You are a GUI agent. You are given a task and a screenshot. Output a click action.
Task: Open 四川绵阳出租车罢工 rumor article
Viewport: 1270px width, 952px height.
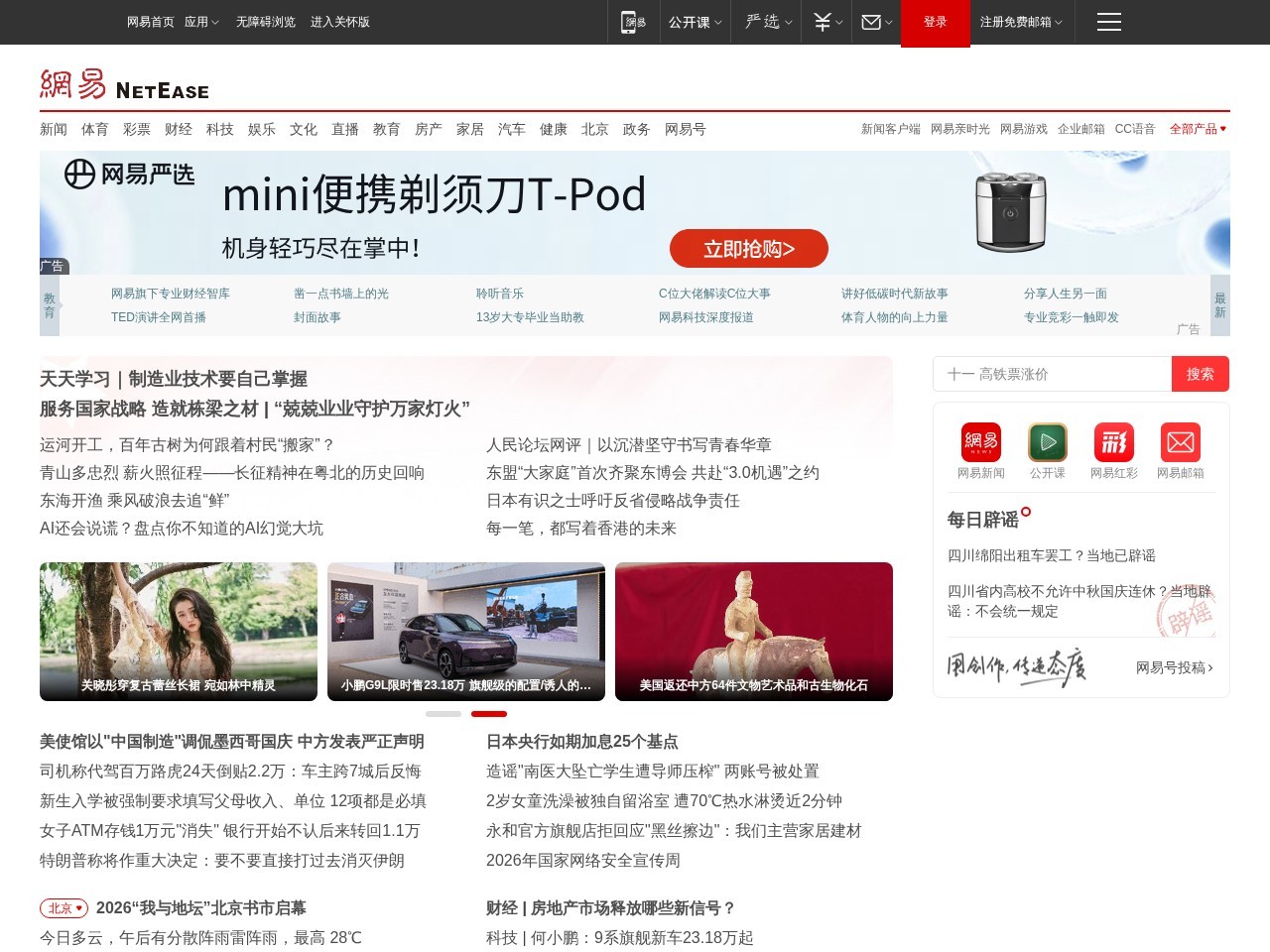click(1052, 555)
